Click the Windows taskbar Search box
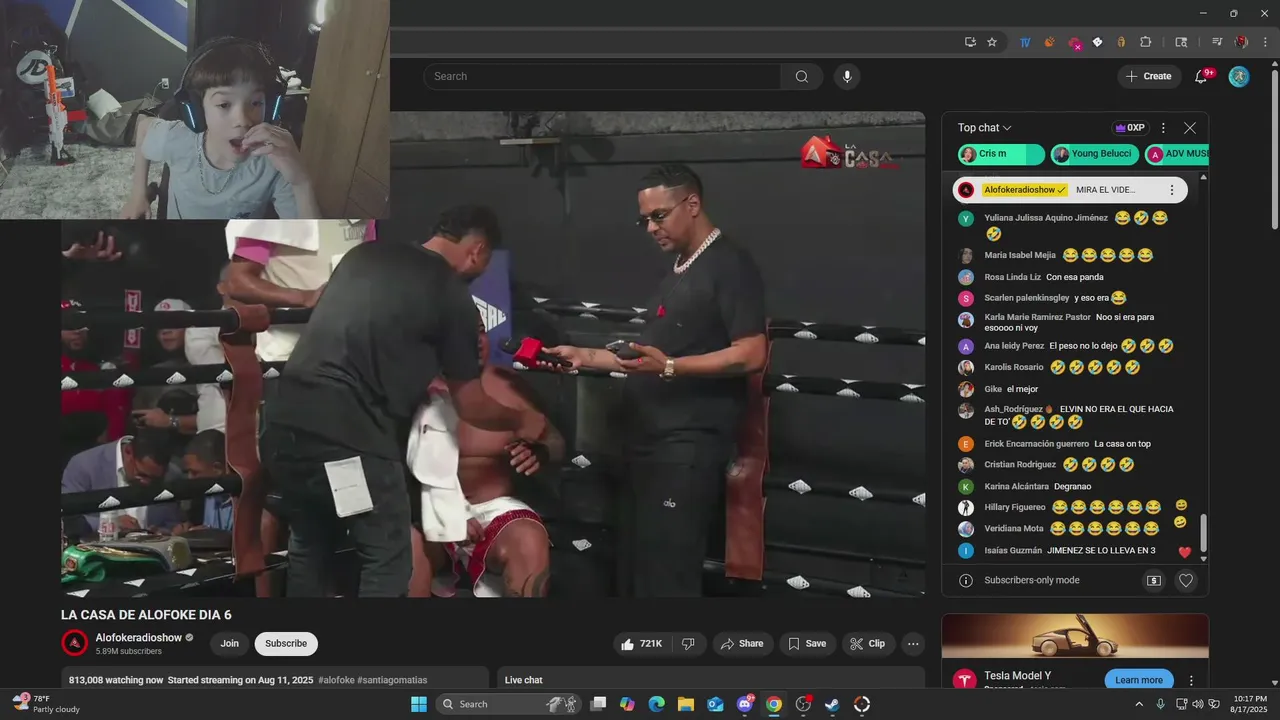The image size is (1280, 720). pos(510,704)
